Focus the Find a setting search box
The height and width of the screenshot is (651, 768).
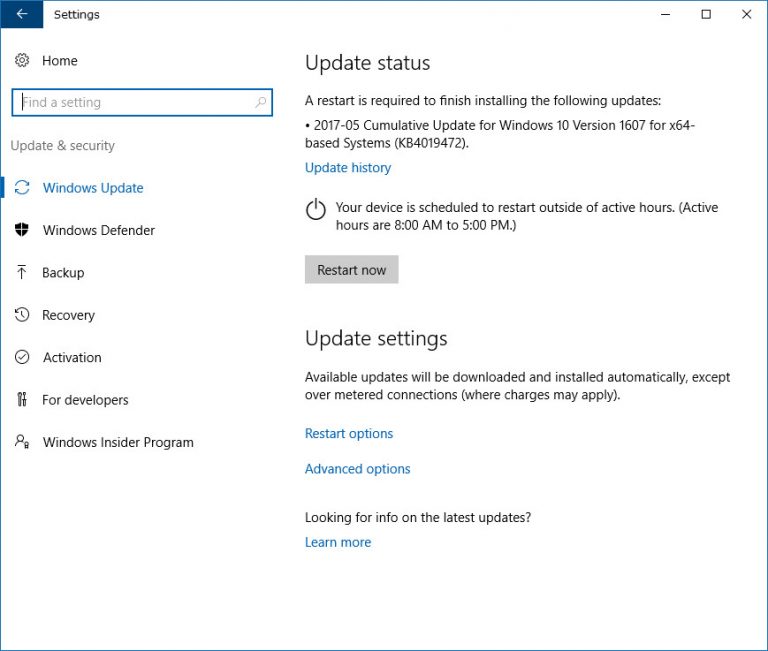(142, 102)
